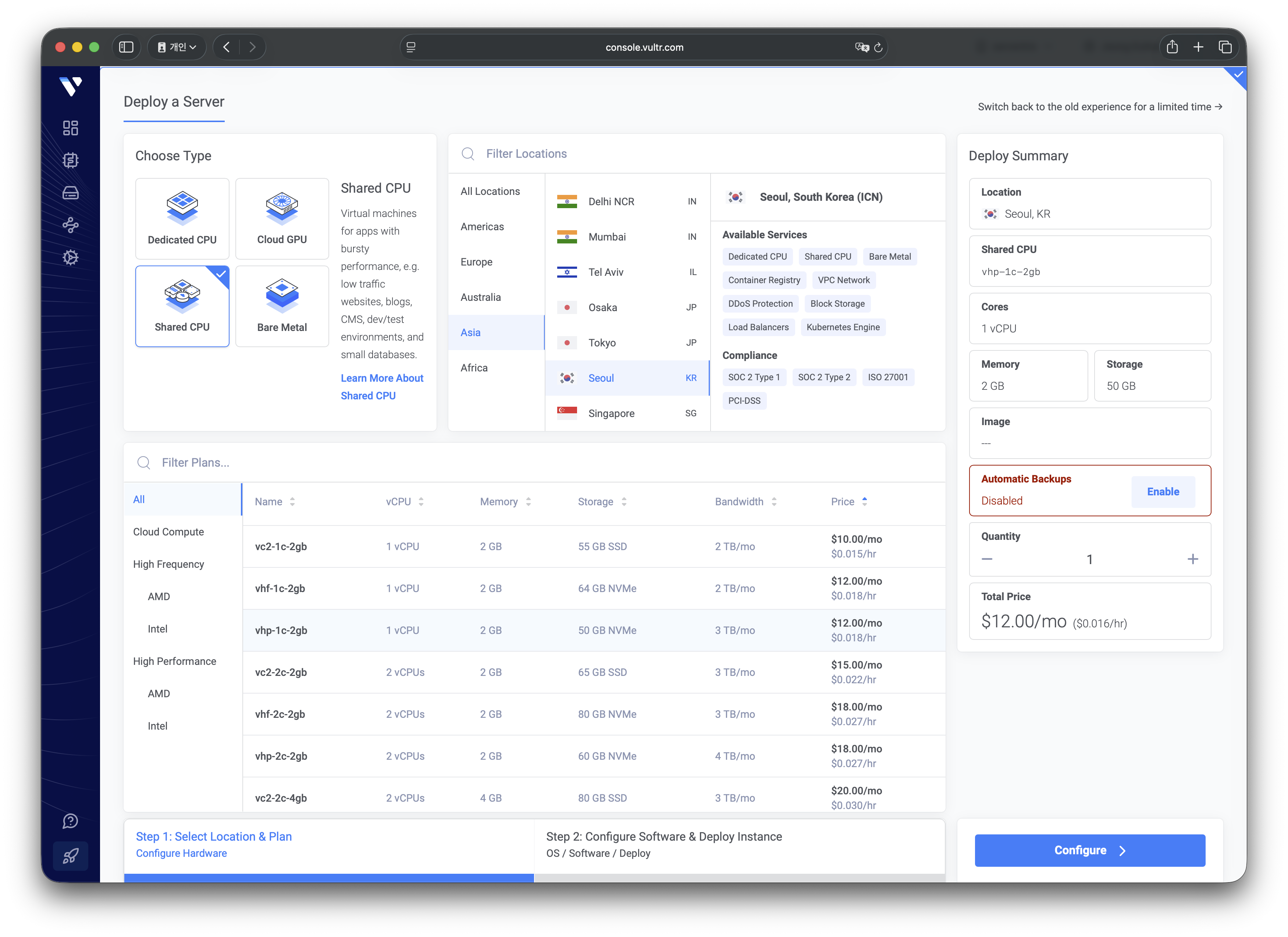Go forward with the browser forward arrow
This screenshot has width=1288, height=937.
tap(252, 47)
